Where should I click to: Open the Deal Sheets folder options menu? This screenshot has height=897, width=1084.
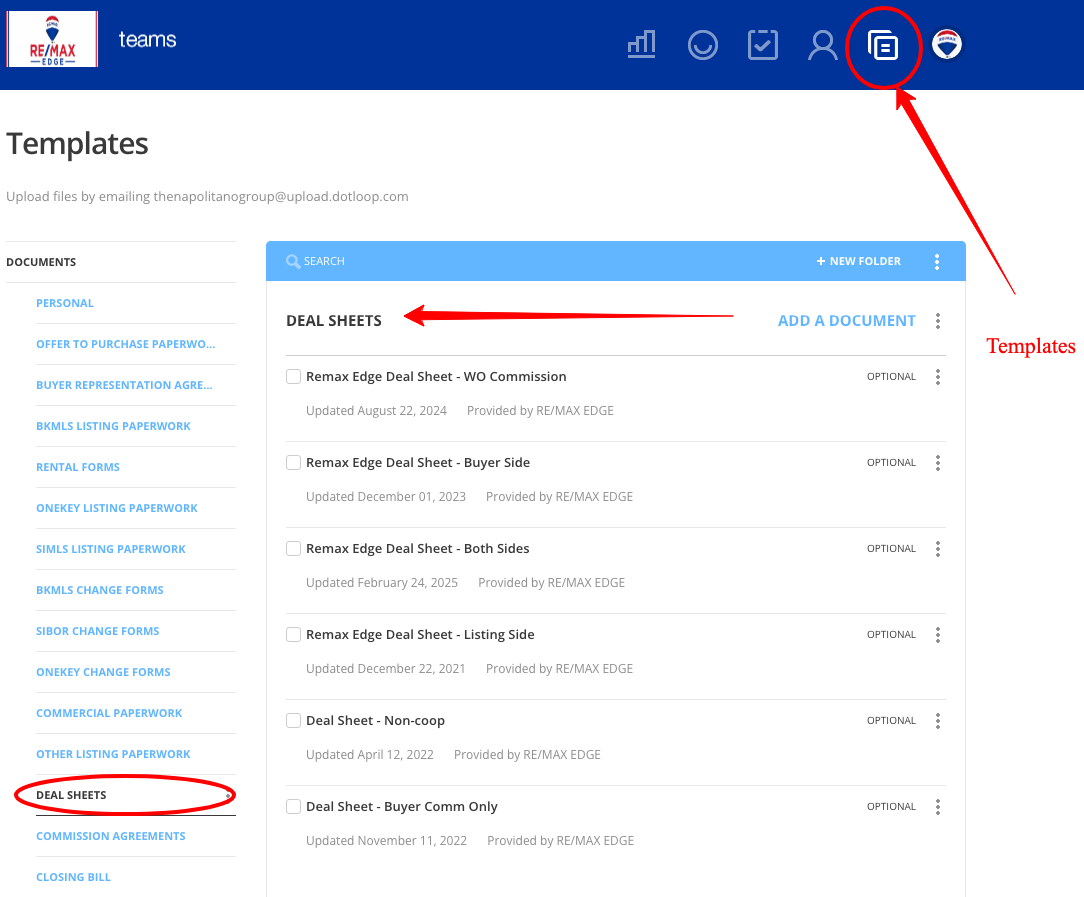pos(937,321)
